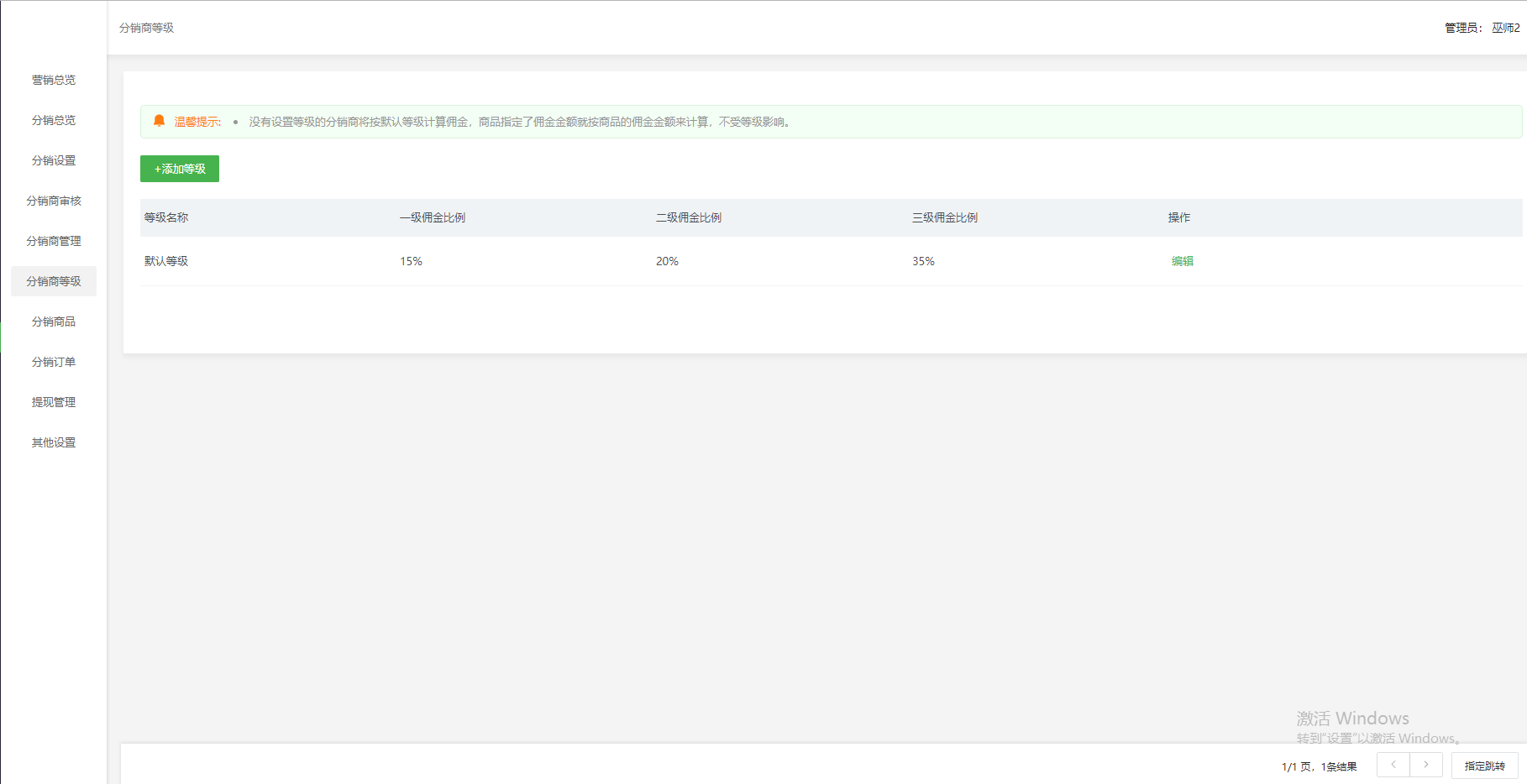Click 编辑 link for 默认等级
1527x784 pixels.
point(1182,261)
